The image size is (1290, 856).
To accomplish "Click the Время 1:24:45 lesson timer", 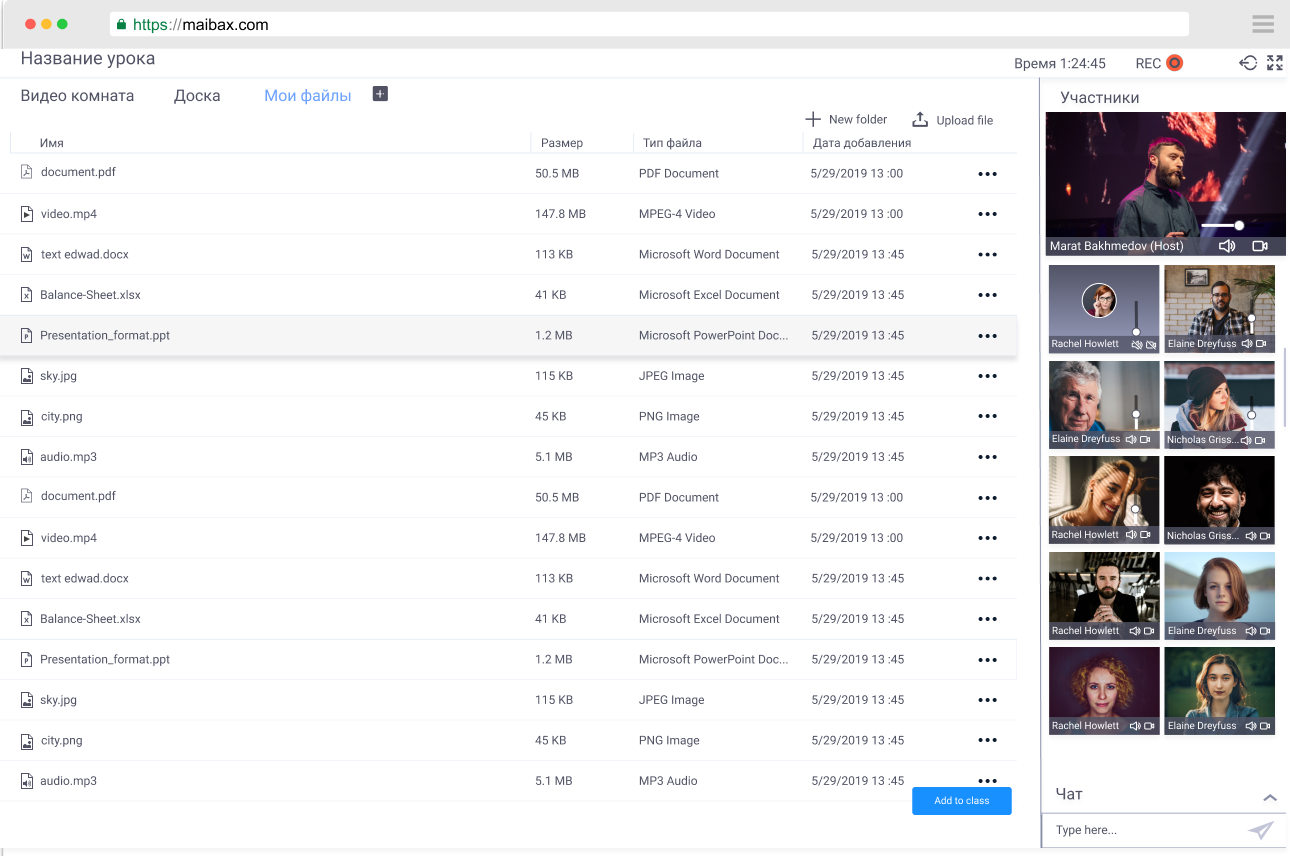I will coord(1060,63).
